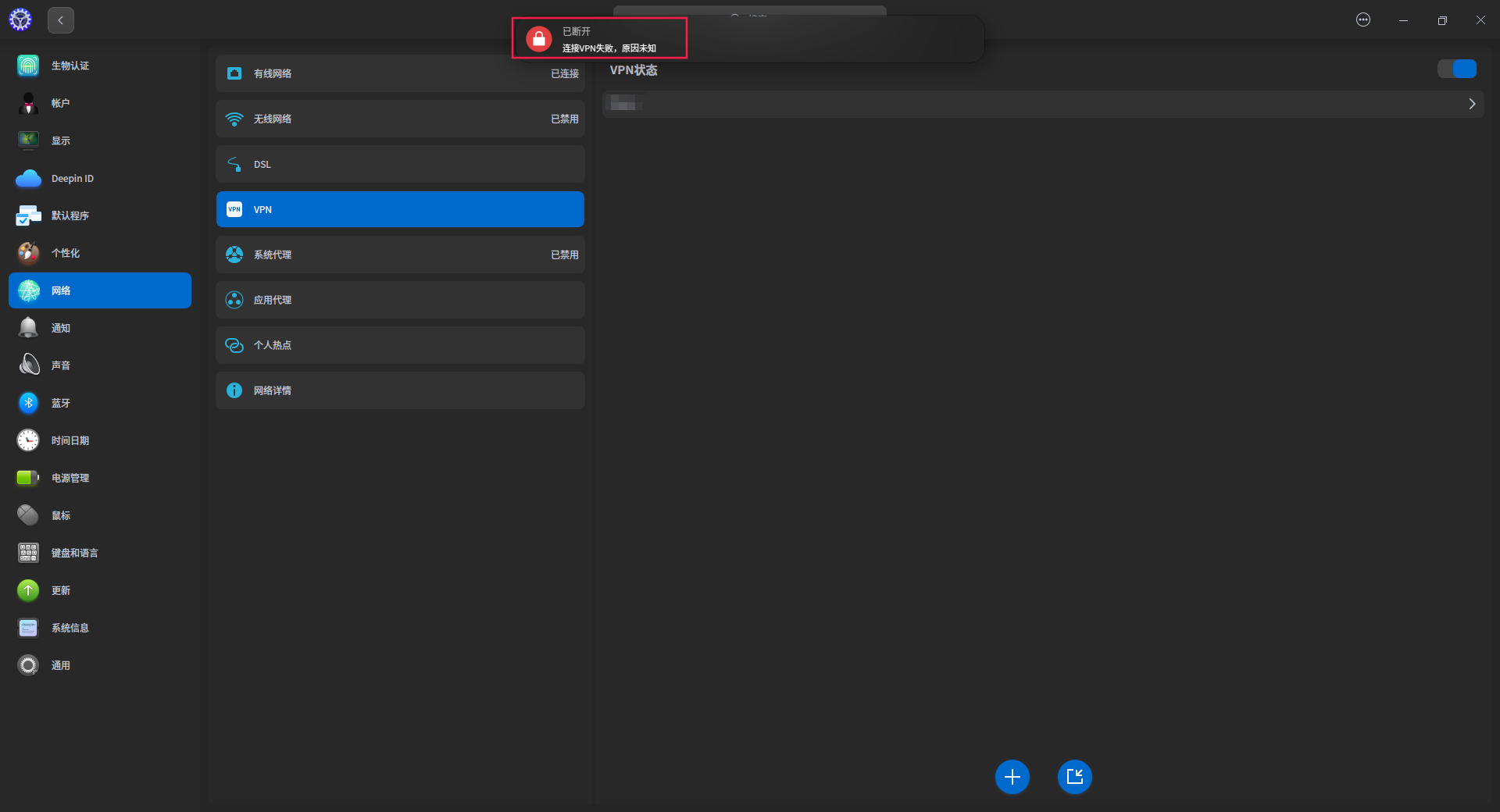Select the 声音 sound settings icon

tap(28, 365)
